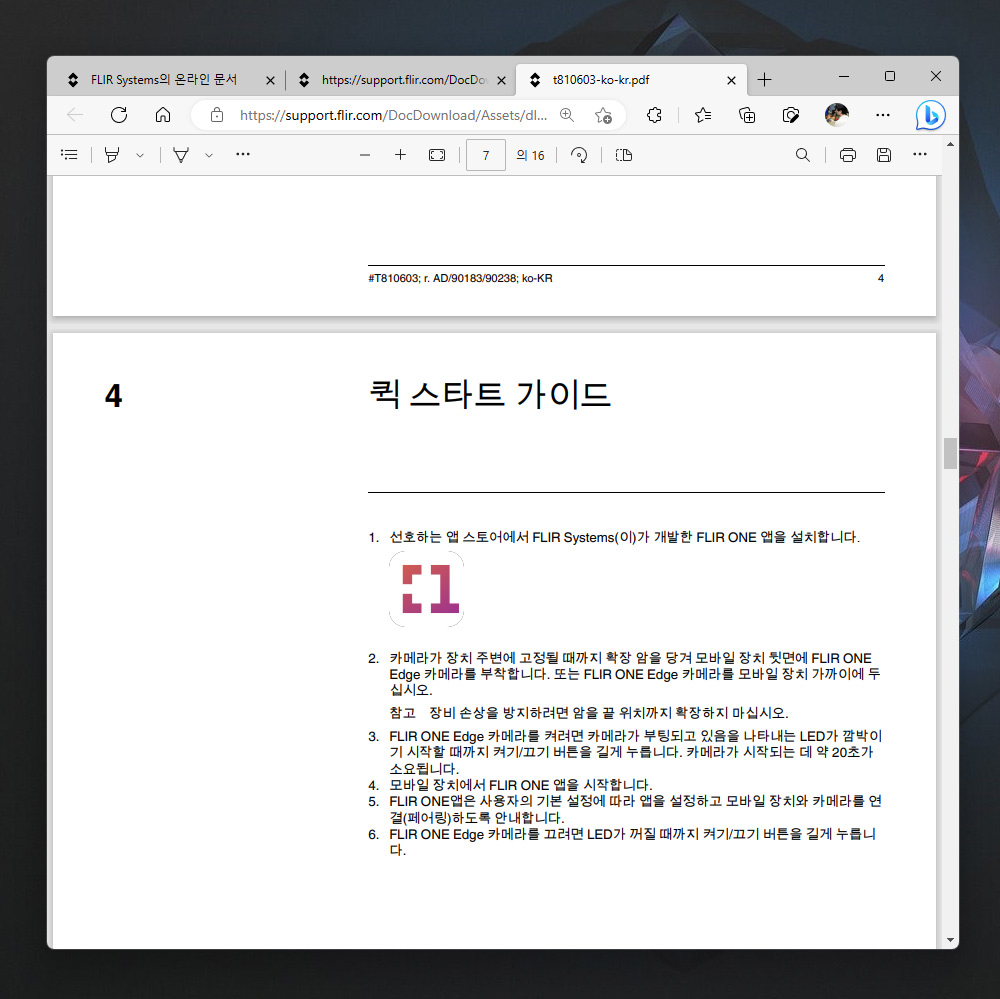
Task: Search within the PDF document
Action: point(802,154)
